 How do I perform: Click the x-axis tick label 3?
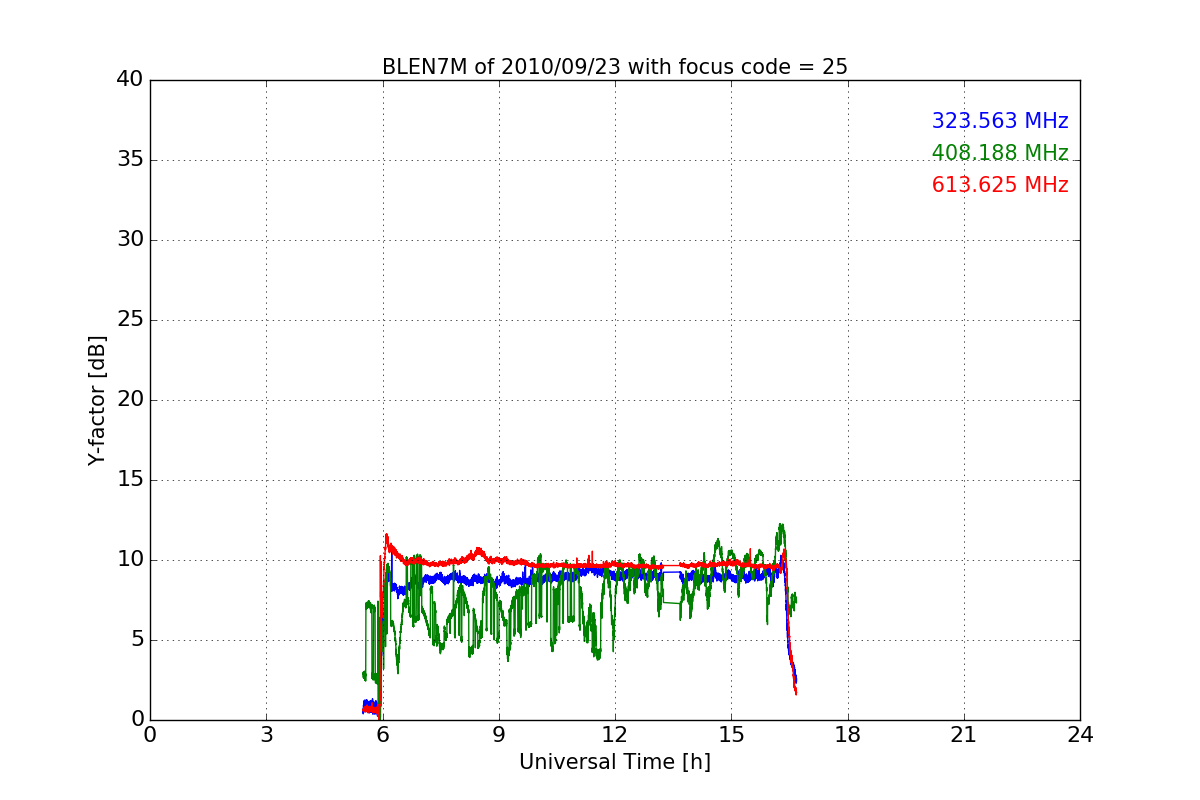coord(266,734)
